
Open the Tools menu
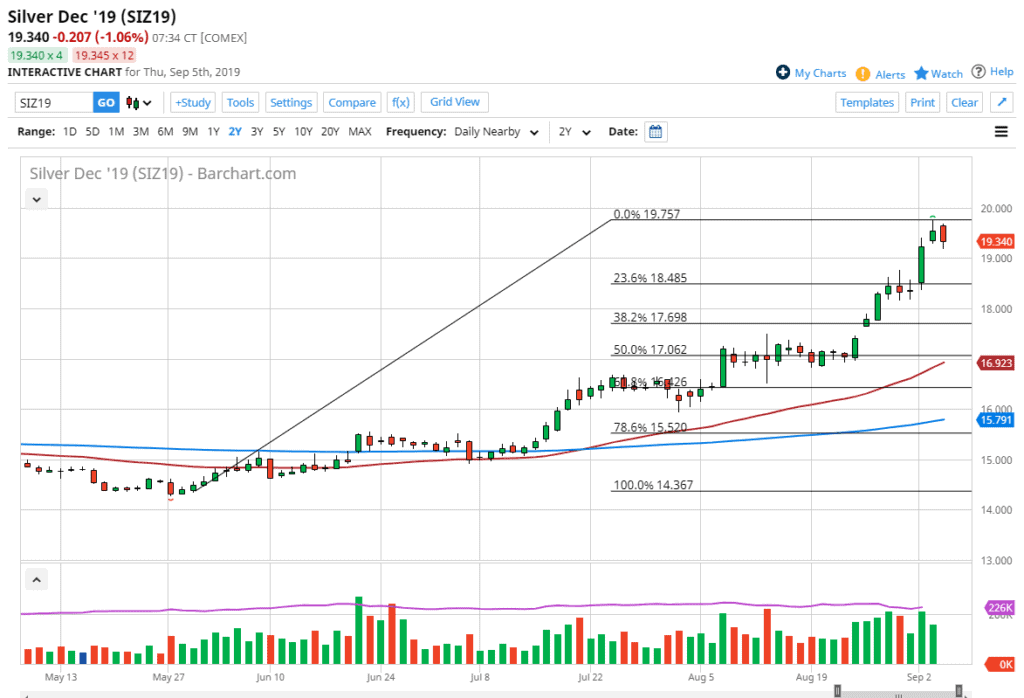[x=240, y=102]
